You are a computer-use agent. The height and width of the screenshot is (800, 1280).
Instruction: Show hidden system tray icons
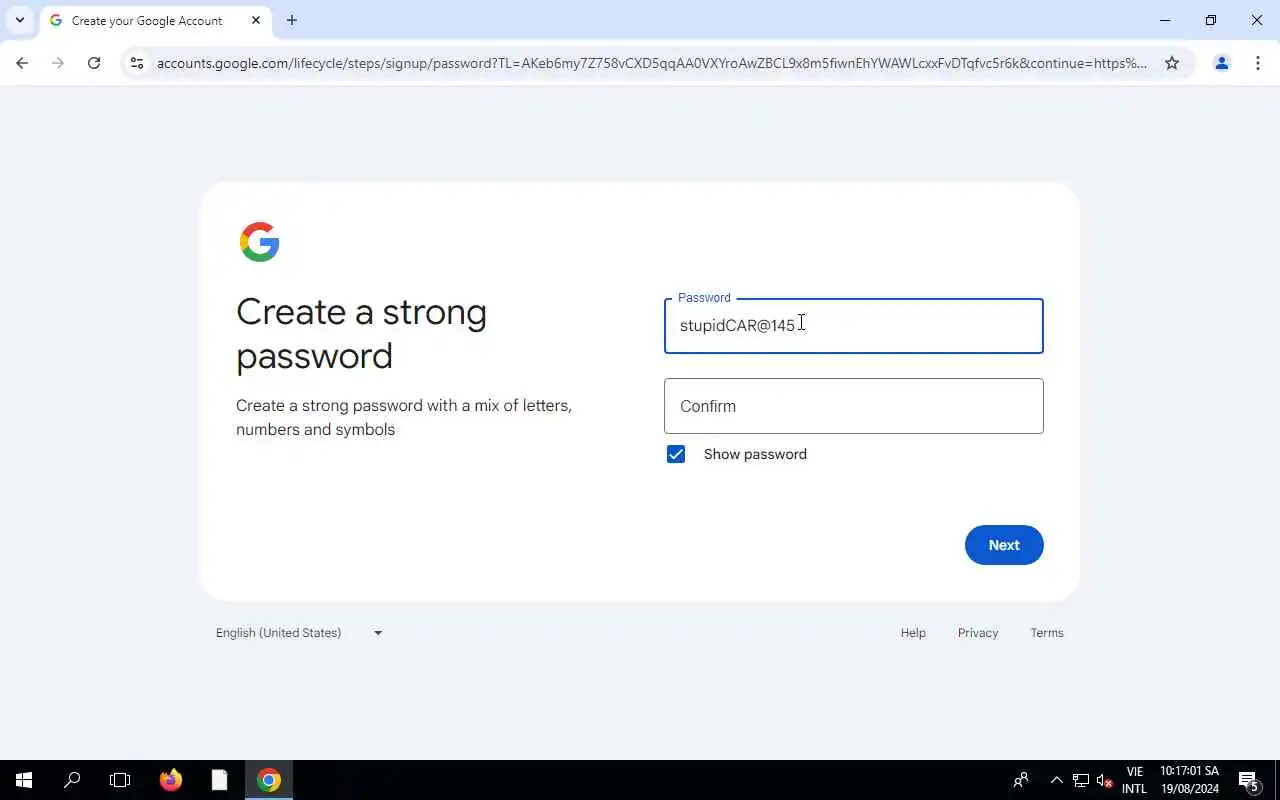click(x=1056, y=780)
